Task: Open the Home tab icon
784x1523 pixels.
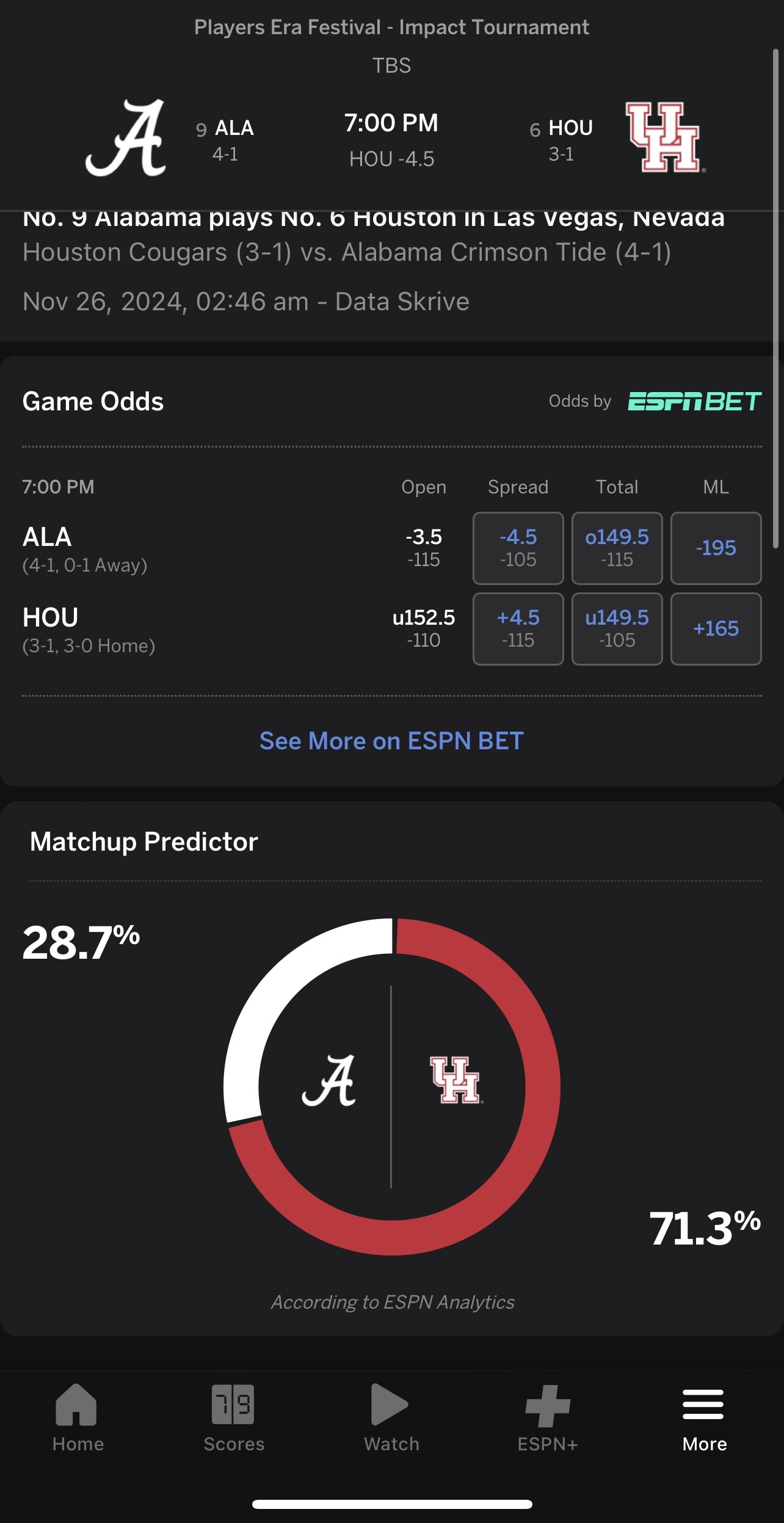Action: pos(76,1404)
